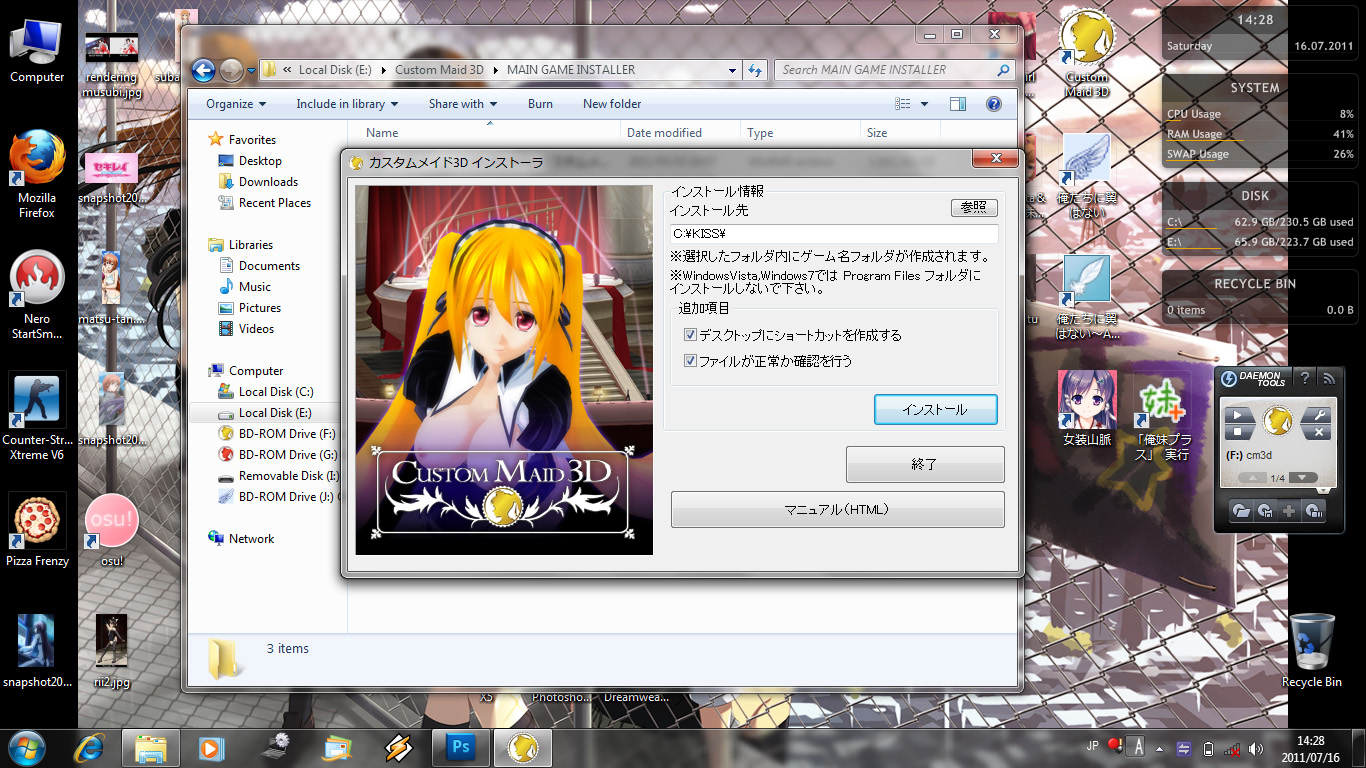Screen dimensions: 1366x768
Task: Click the volume speaker icon in the system tray
Action: point(1256,749)
